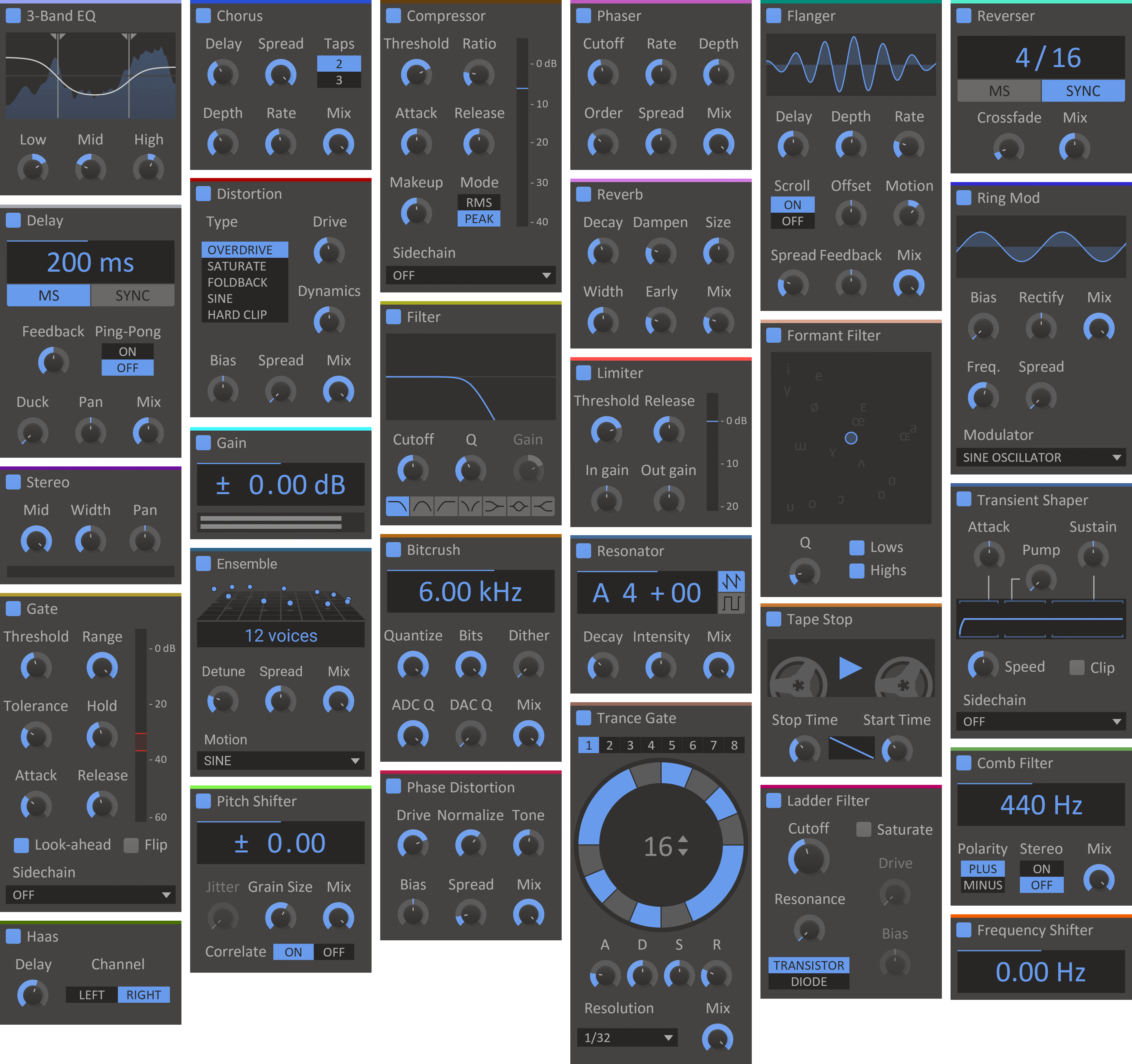Uncheck Lows in Formant Filter
This screenshot has width=1132, height=1064.
pyautogui.click(x=856, y=547)
